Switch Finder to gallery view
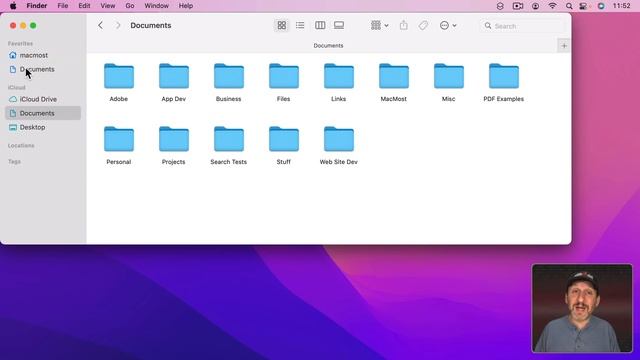This screenshot has height=360, width=640. [x=339, y=25]
